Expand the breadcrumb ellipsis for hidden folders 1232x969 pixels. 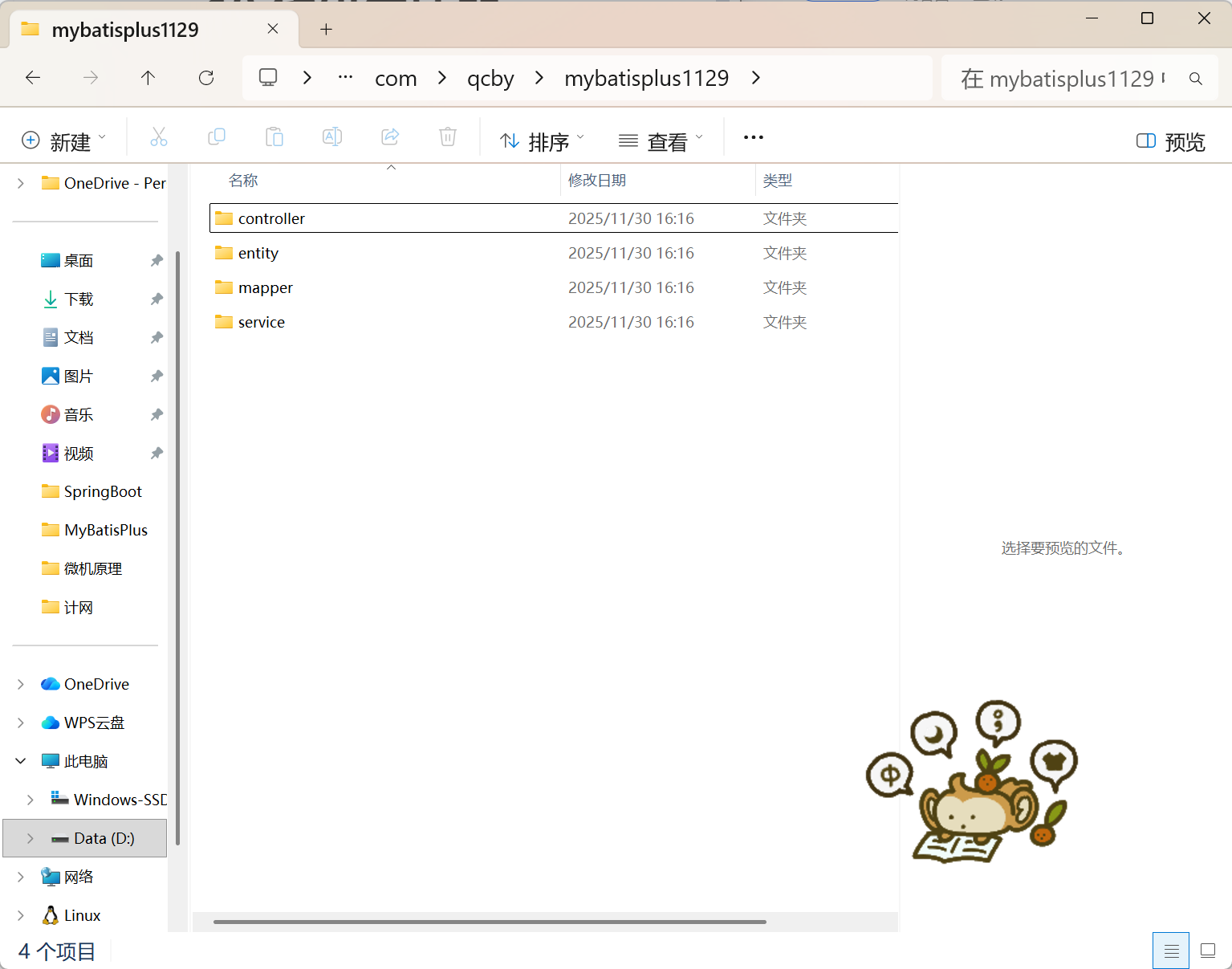pos(346,78)
